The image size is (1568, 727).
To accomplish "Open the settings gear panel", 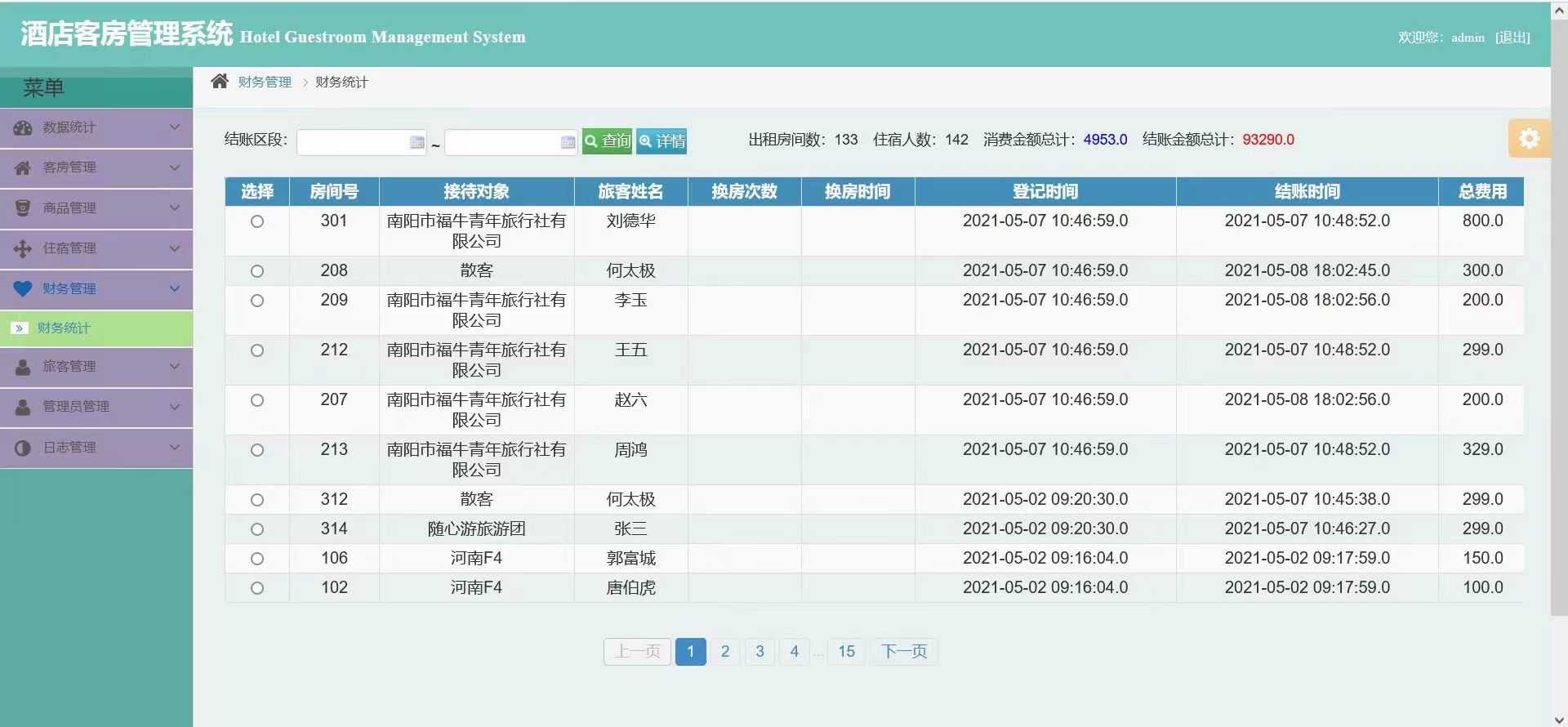I will (x=1529, y=138).
